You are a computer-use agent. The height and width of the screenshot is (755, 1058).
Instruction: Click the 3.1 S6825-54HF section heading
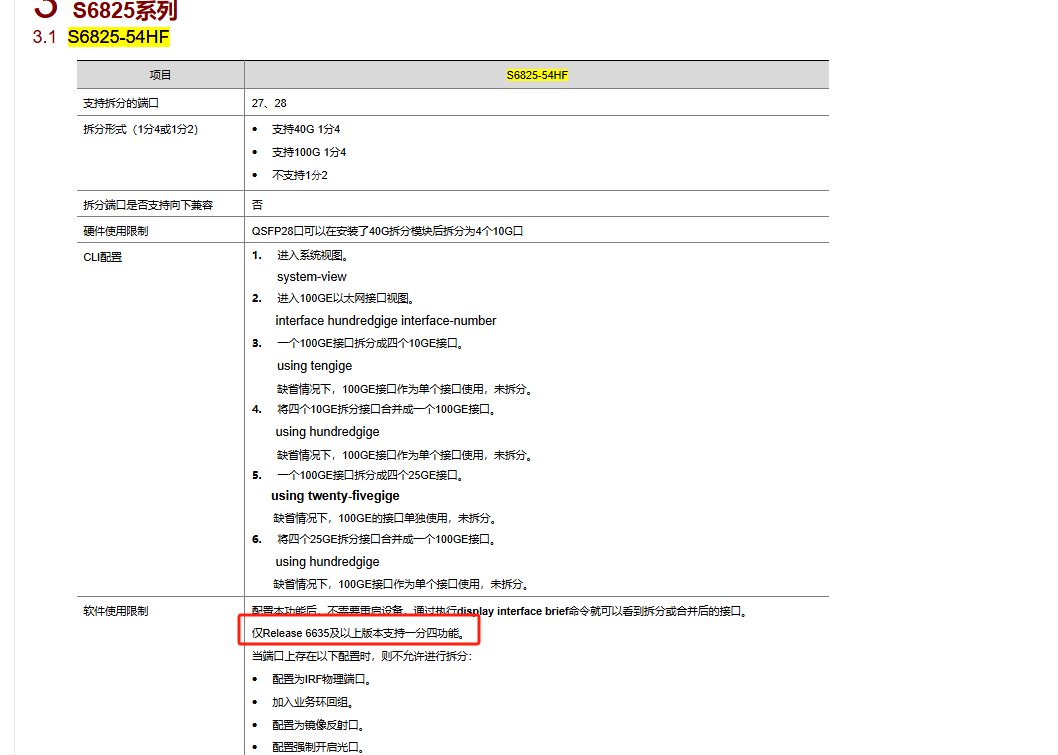(101, 37)
